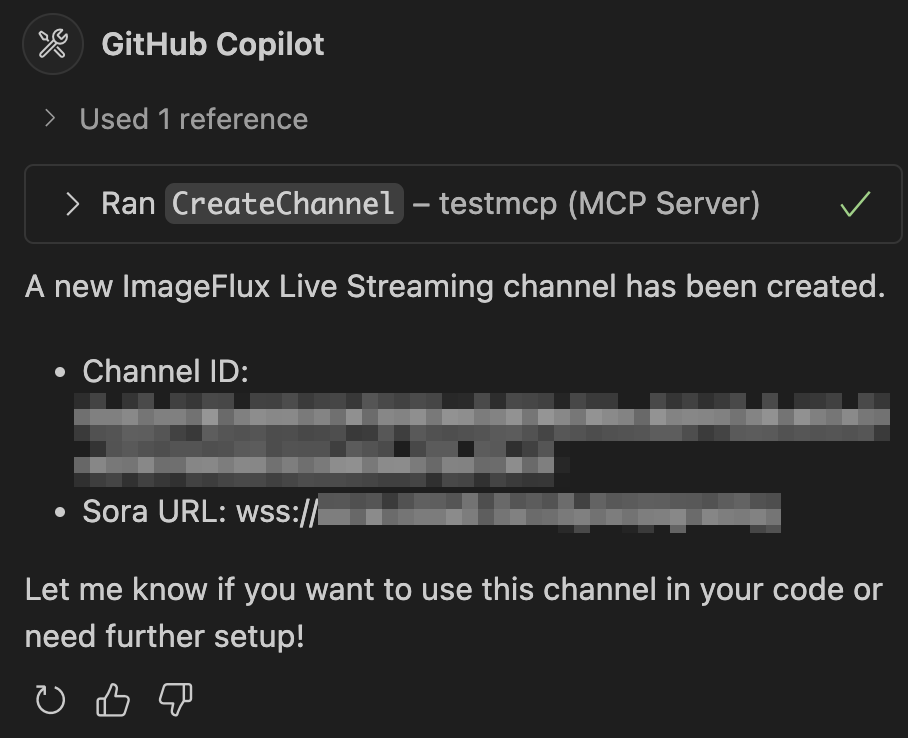Expand the Ran CreateChannel tool call chevron

pyautogui.click(x=72, y=204)
